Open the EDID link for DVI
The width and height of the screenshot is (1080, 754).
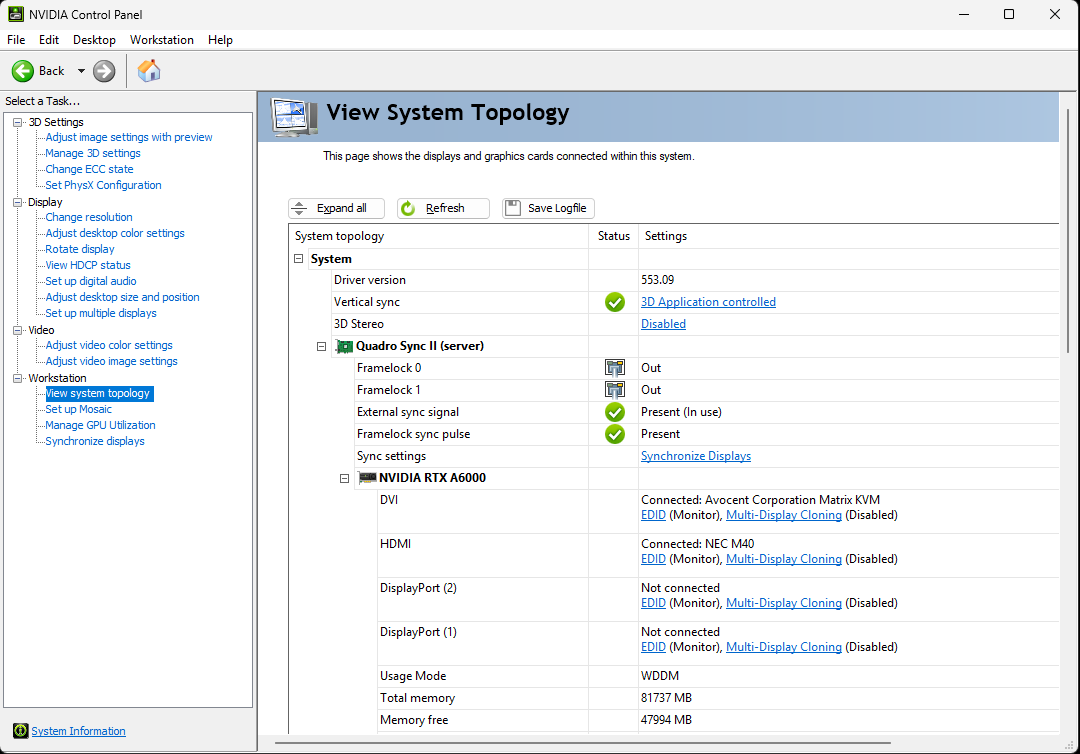[x=653, y=515]
